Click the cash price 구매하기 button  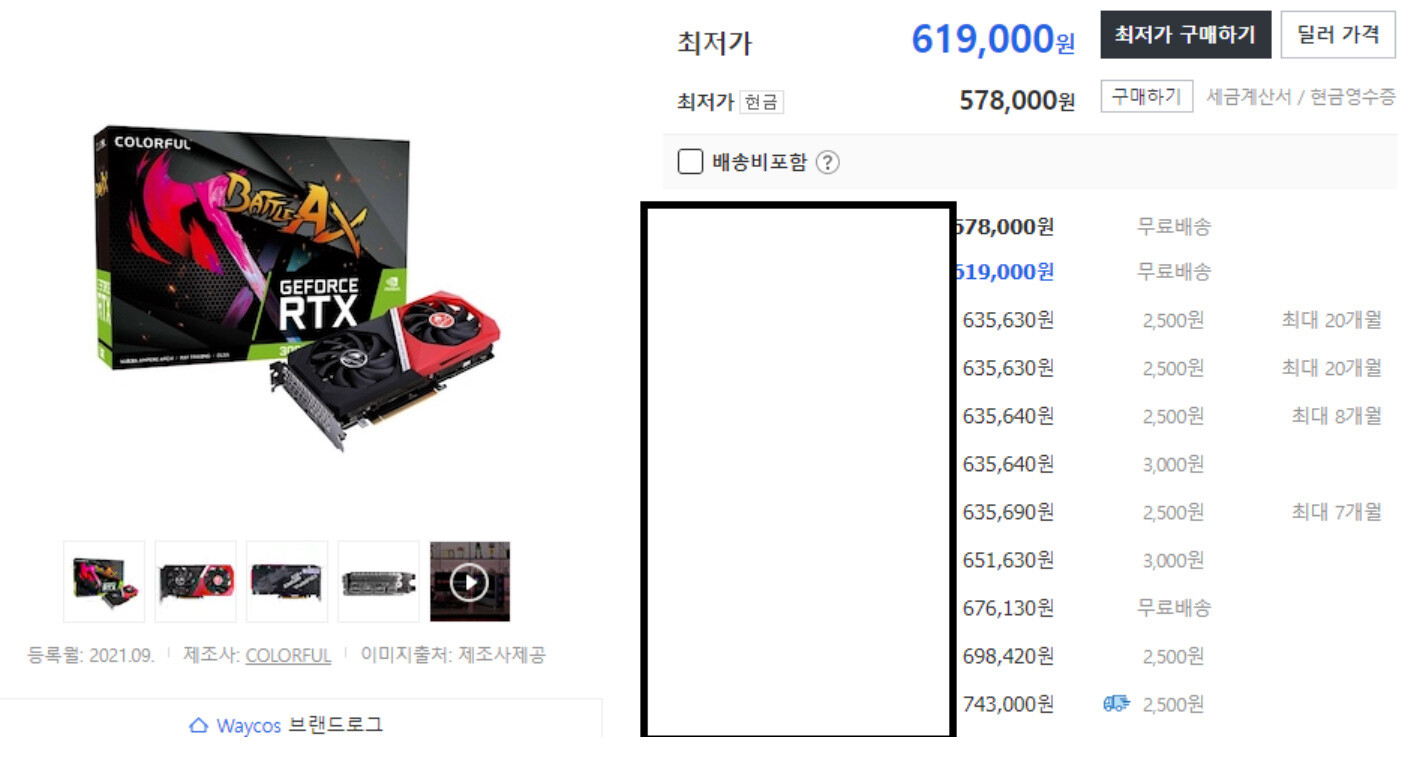coord(1147,97)
